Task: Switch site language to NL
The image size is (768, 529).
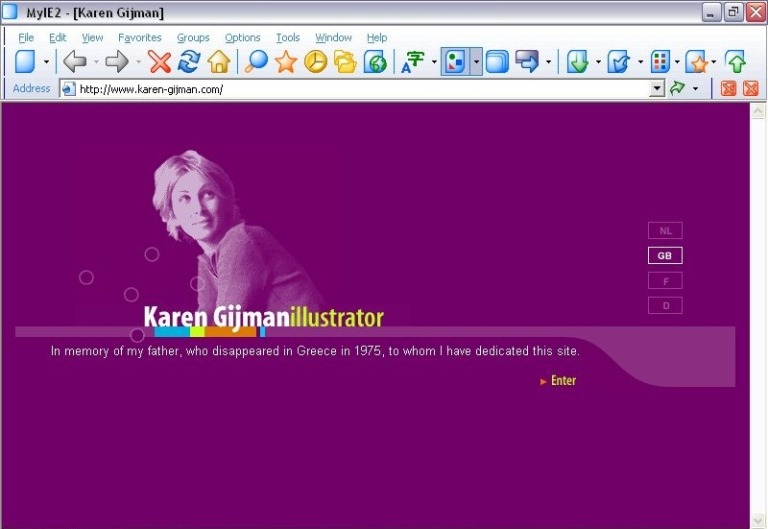Action: point(665,231)
